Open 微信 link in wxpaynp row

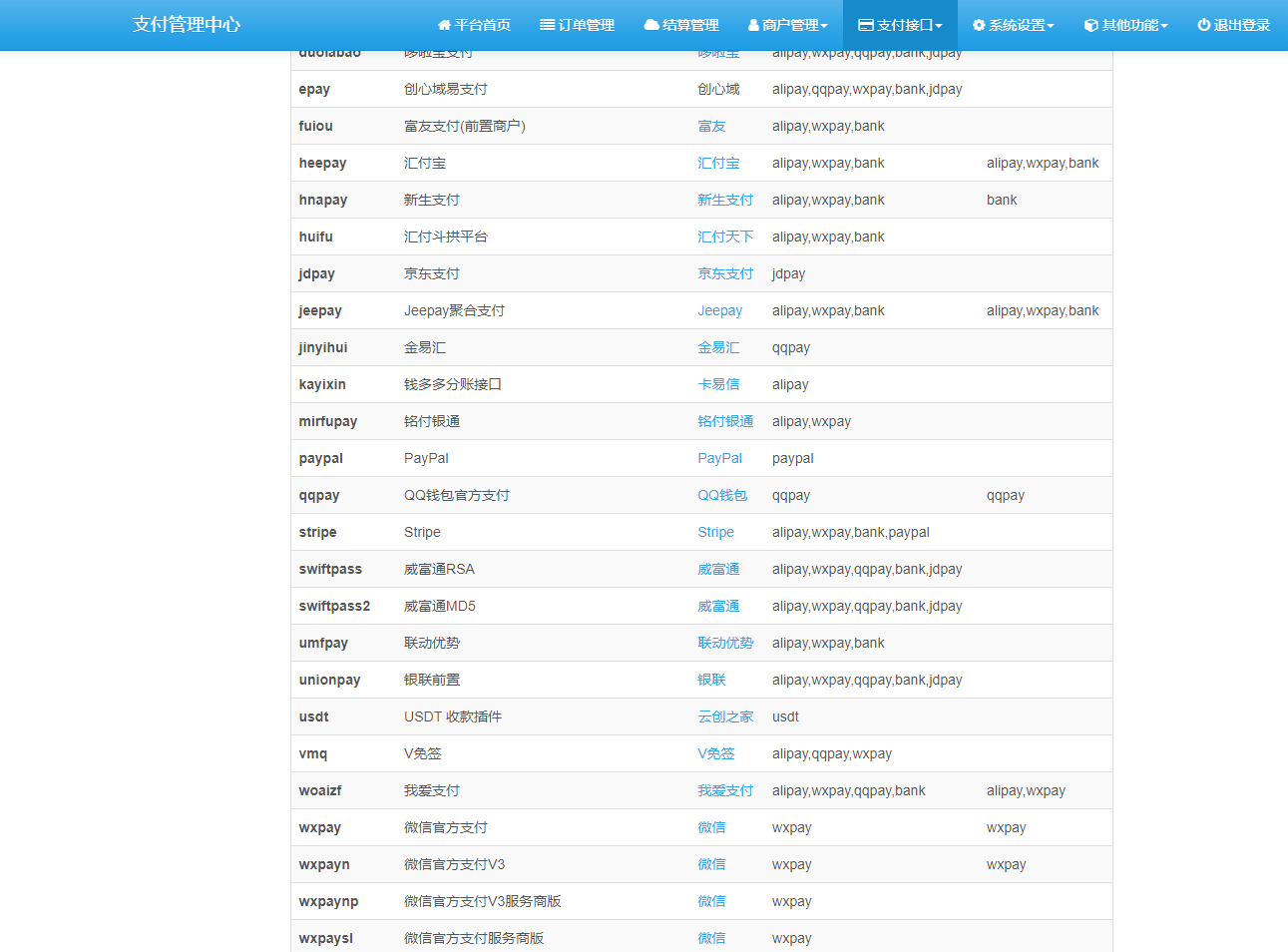pos(711,901)
